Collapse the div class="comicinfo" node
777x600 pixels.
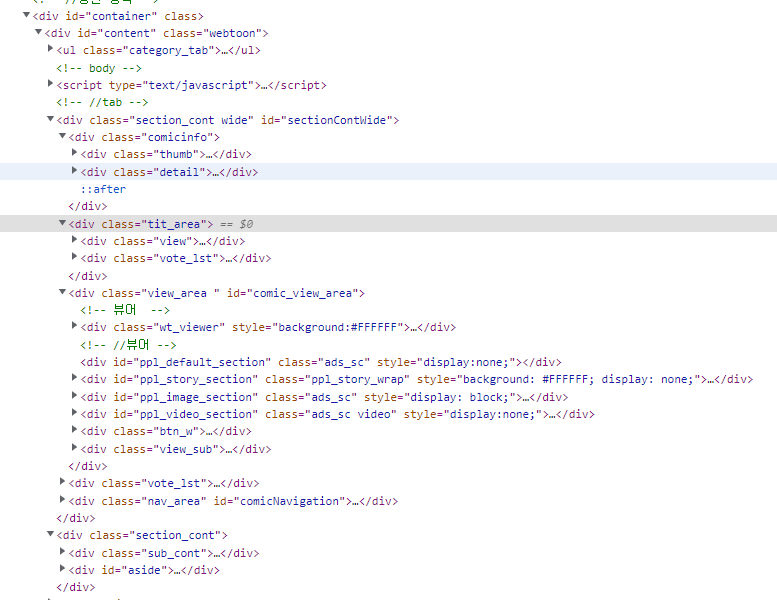click(x=62, y=135)
